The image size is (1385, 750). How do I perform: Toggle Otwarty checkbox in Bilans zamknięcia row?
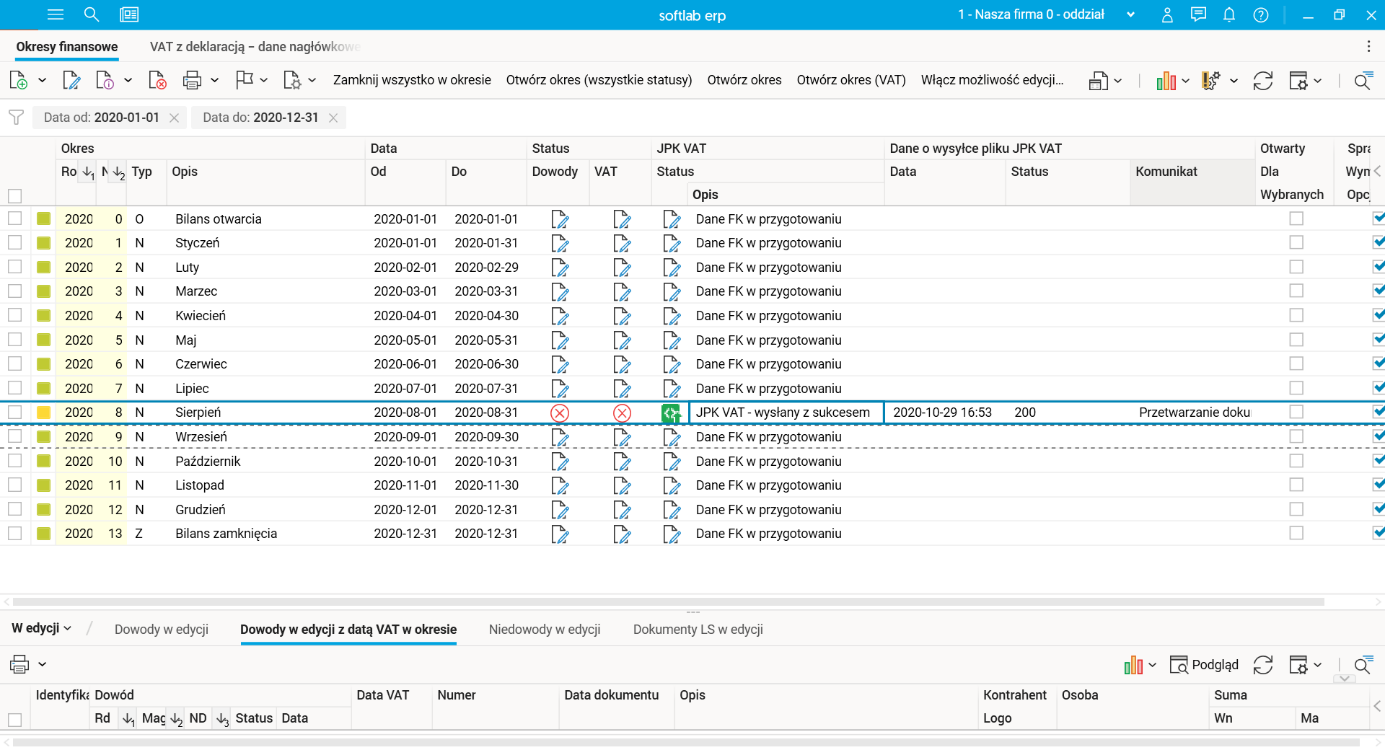pyautogui.click(x=1296, y=533)
